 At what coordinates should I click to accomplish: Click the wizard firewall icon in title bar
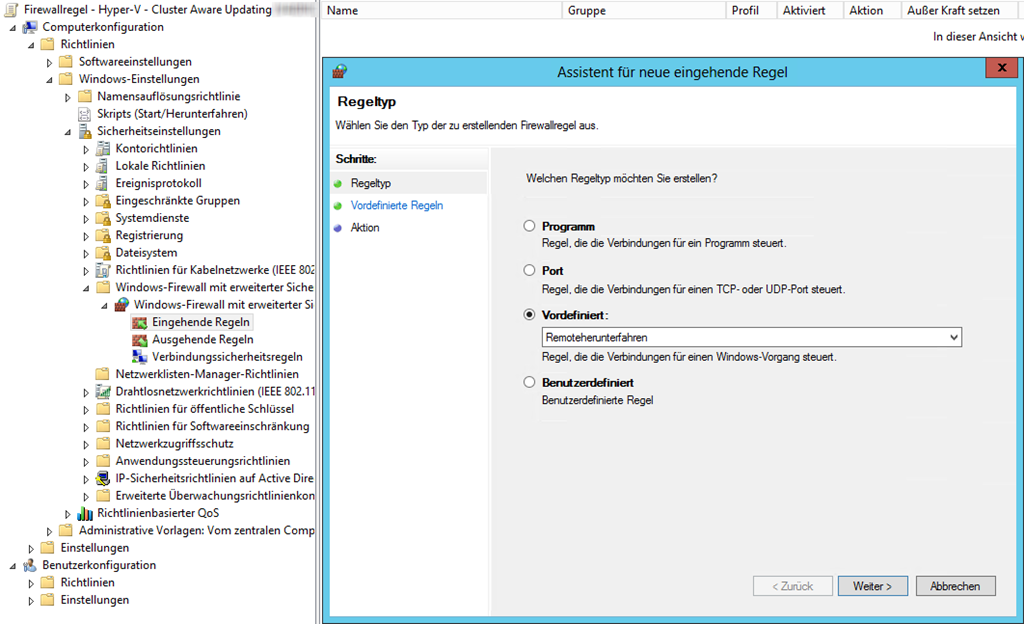pyautogui.click(x=339, y=71)
